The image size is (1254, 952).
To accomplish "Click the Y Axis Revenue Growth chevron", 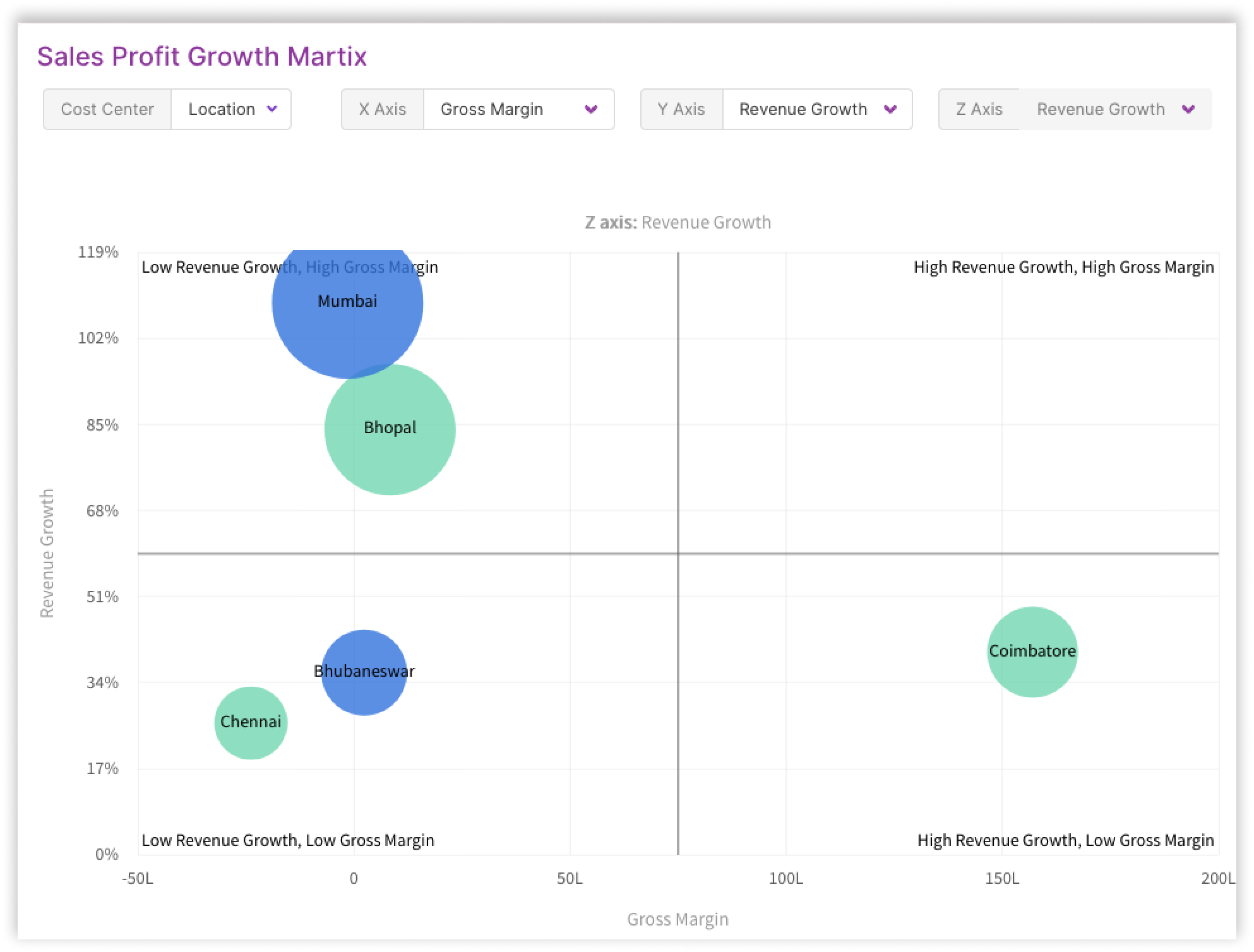I will point(890,109).
